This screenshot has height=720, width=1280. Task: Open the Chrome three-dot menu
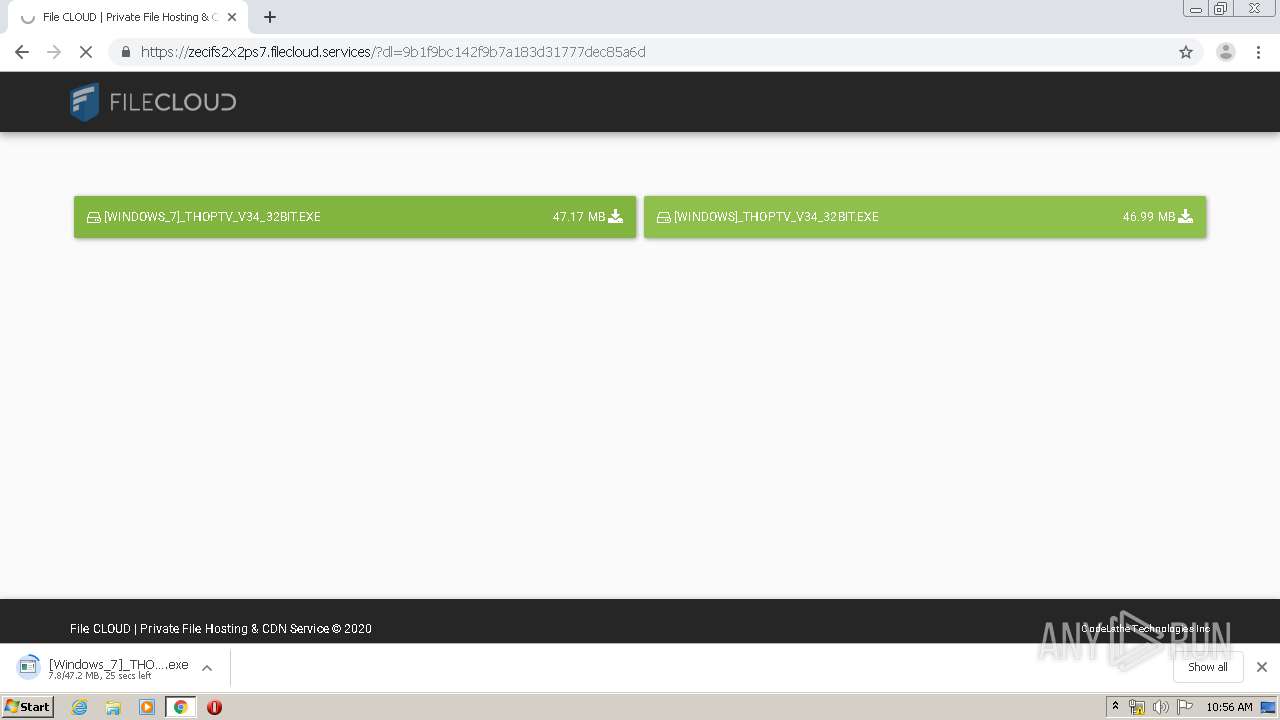(1259, 52)
